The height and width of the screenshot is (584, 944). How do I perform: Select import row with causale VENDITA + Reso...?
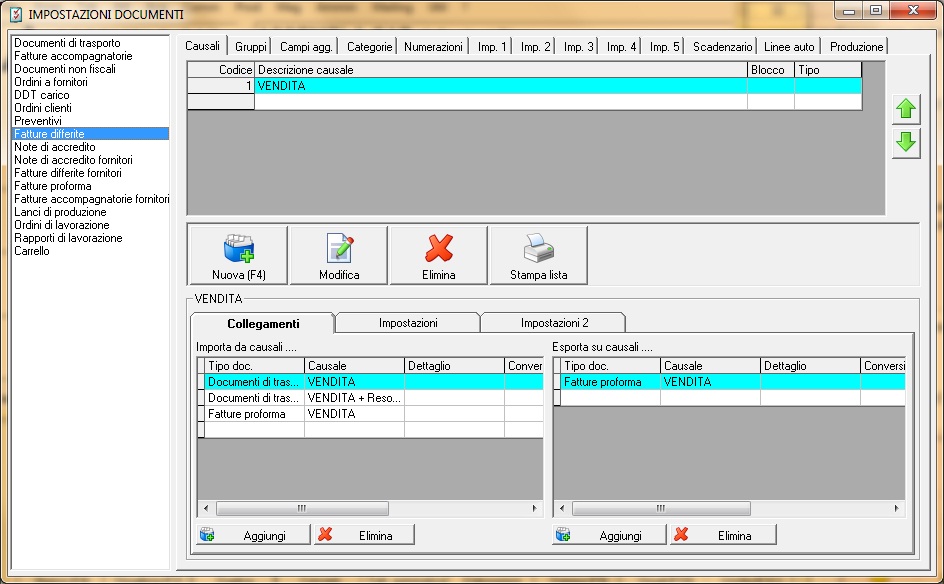(370, 397)
